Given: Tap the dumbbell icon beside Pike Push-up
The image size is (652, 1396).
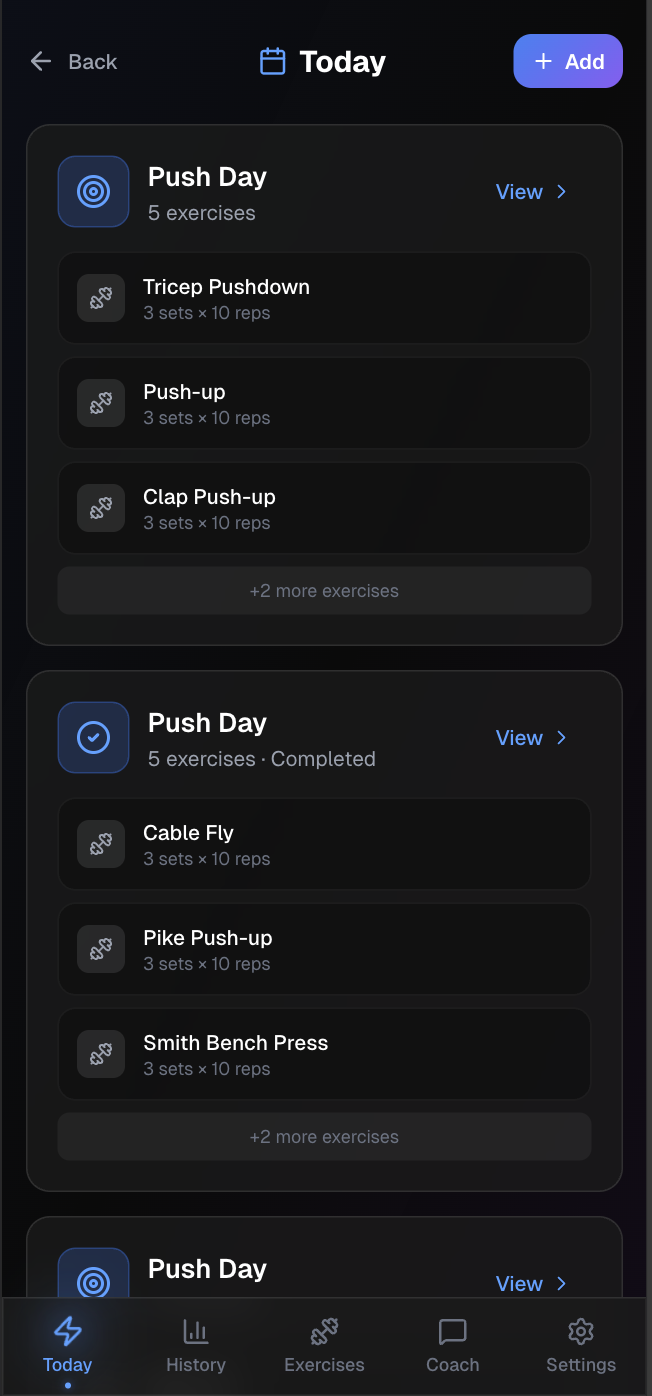Looking at the screenshot, I should pyautogui.click(x=101, y=949).
